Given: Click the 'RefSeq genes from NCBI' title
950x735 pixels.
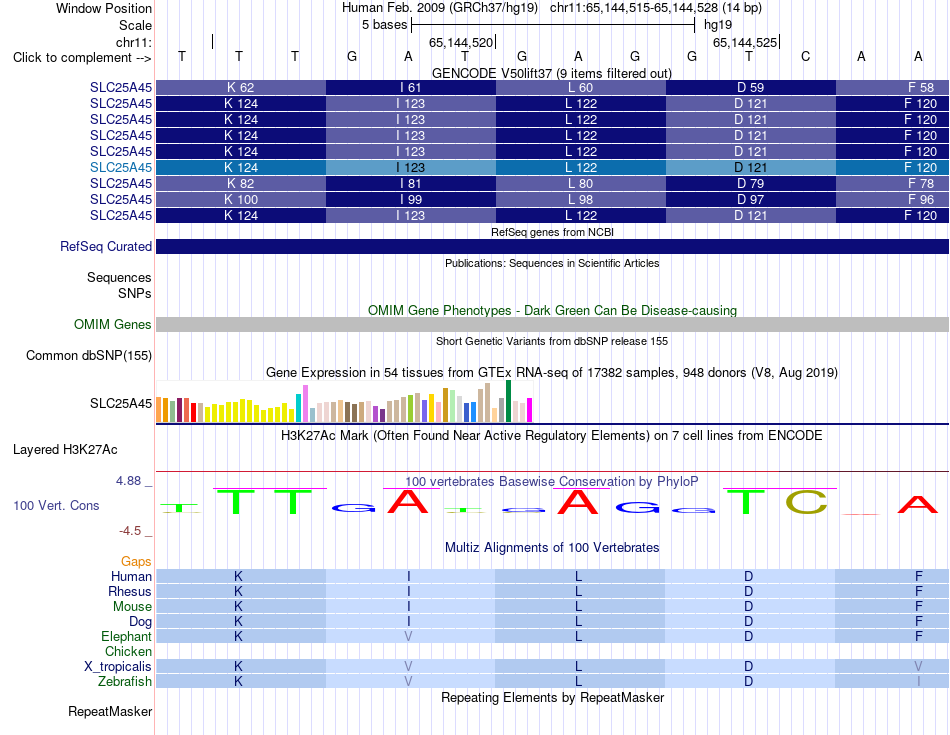Looking at the screenshot, I should pyautogui.click(x=552, y=232).
